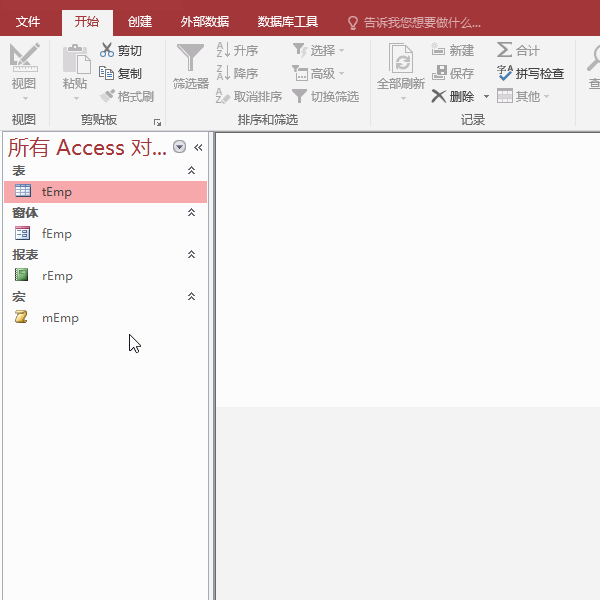This screenshot has height=600, width=600.
Task: Click the 复制 (Copy) icon
Action: click(106, 73)
